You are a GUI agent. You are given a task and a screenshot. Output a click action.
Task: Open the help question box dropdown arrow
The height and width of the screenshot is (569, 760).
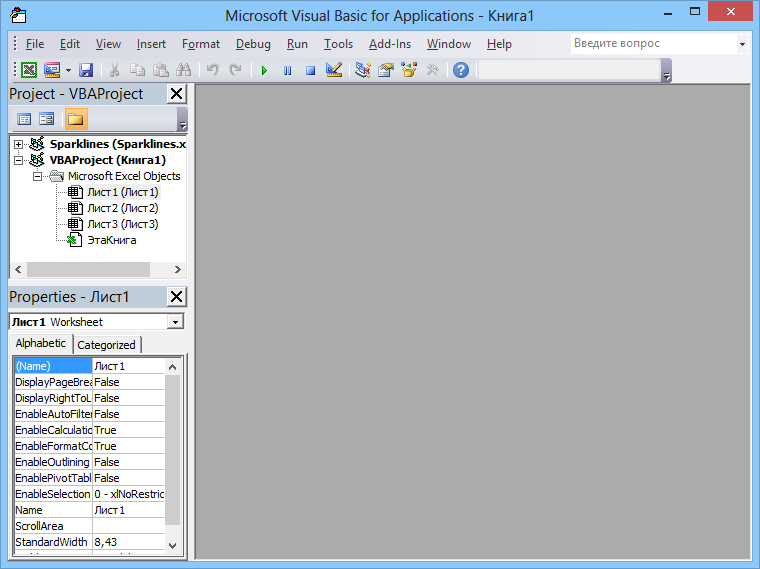pos(742,44)
